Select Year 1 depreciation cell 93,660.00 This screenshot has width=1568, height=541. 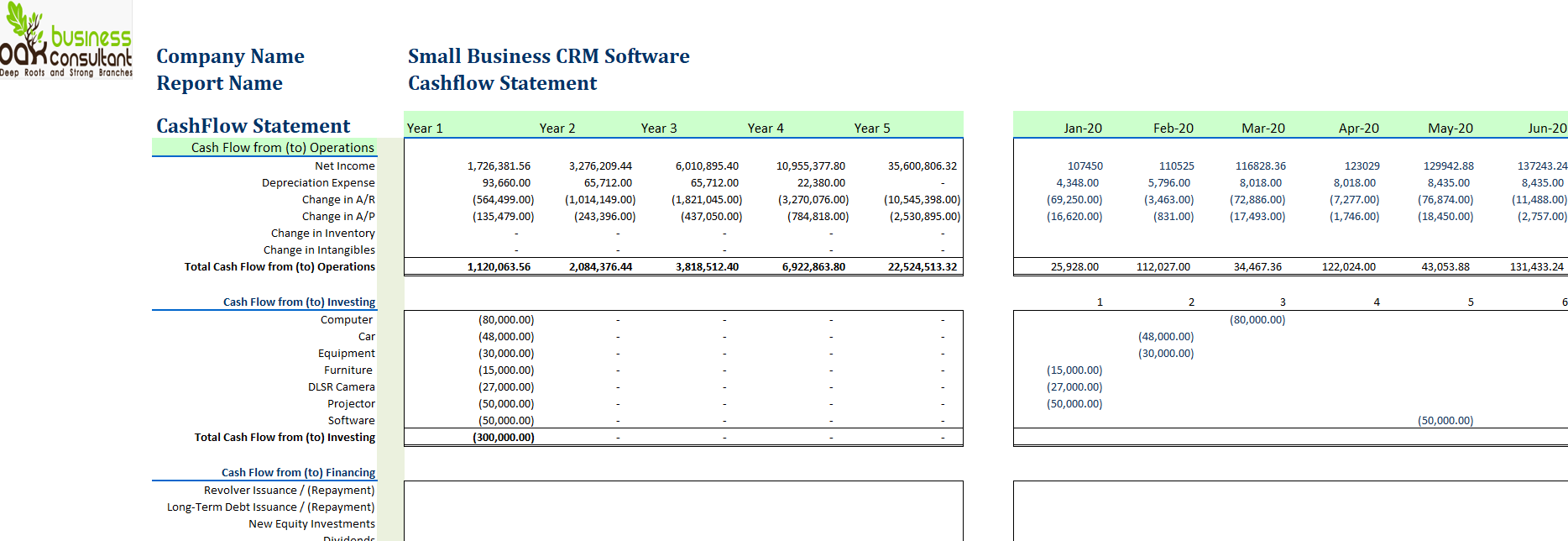[506, 183]
